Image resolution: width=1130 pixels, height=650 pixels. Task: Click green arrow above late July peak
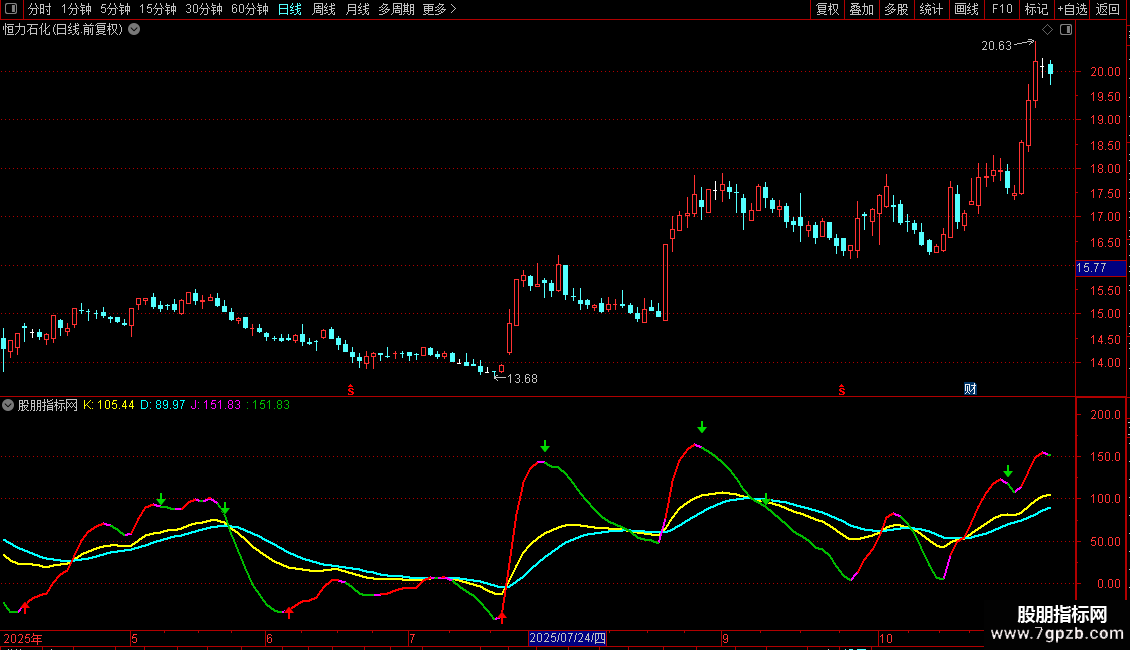[x=545, y=446]
